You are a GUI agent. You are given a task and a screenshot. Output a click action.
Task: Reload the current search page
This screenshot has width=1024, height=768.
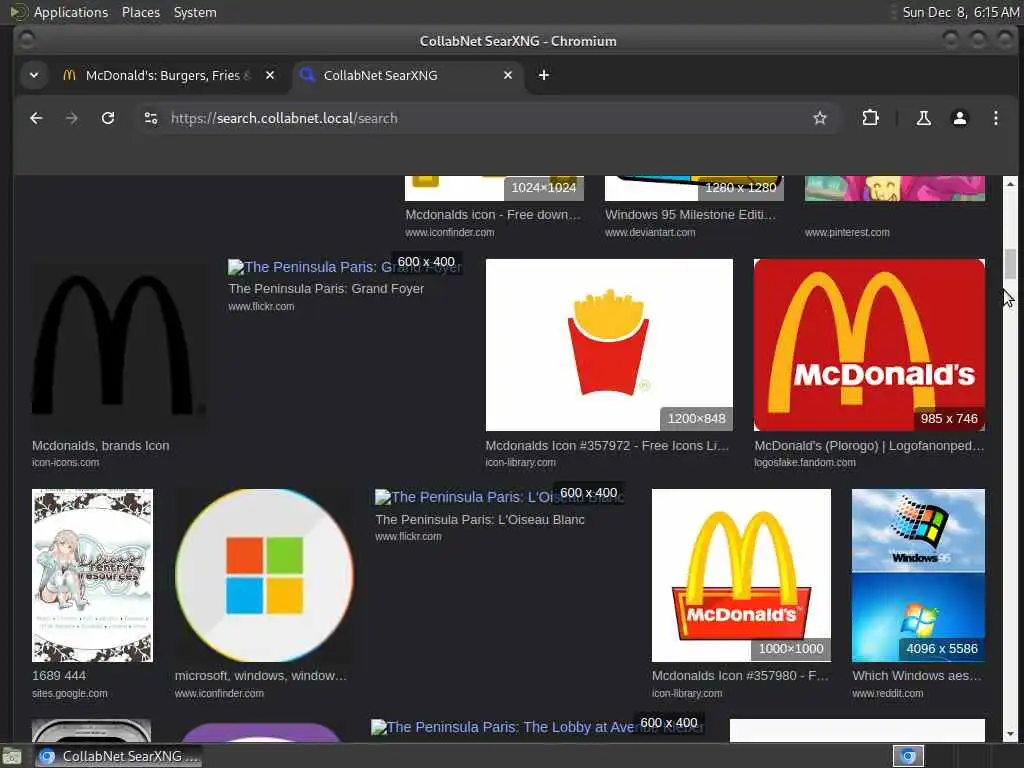tap(108, 118)
